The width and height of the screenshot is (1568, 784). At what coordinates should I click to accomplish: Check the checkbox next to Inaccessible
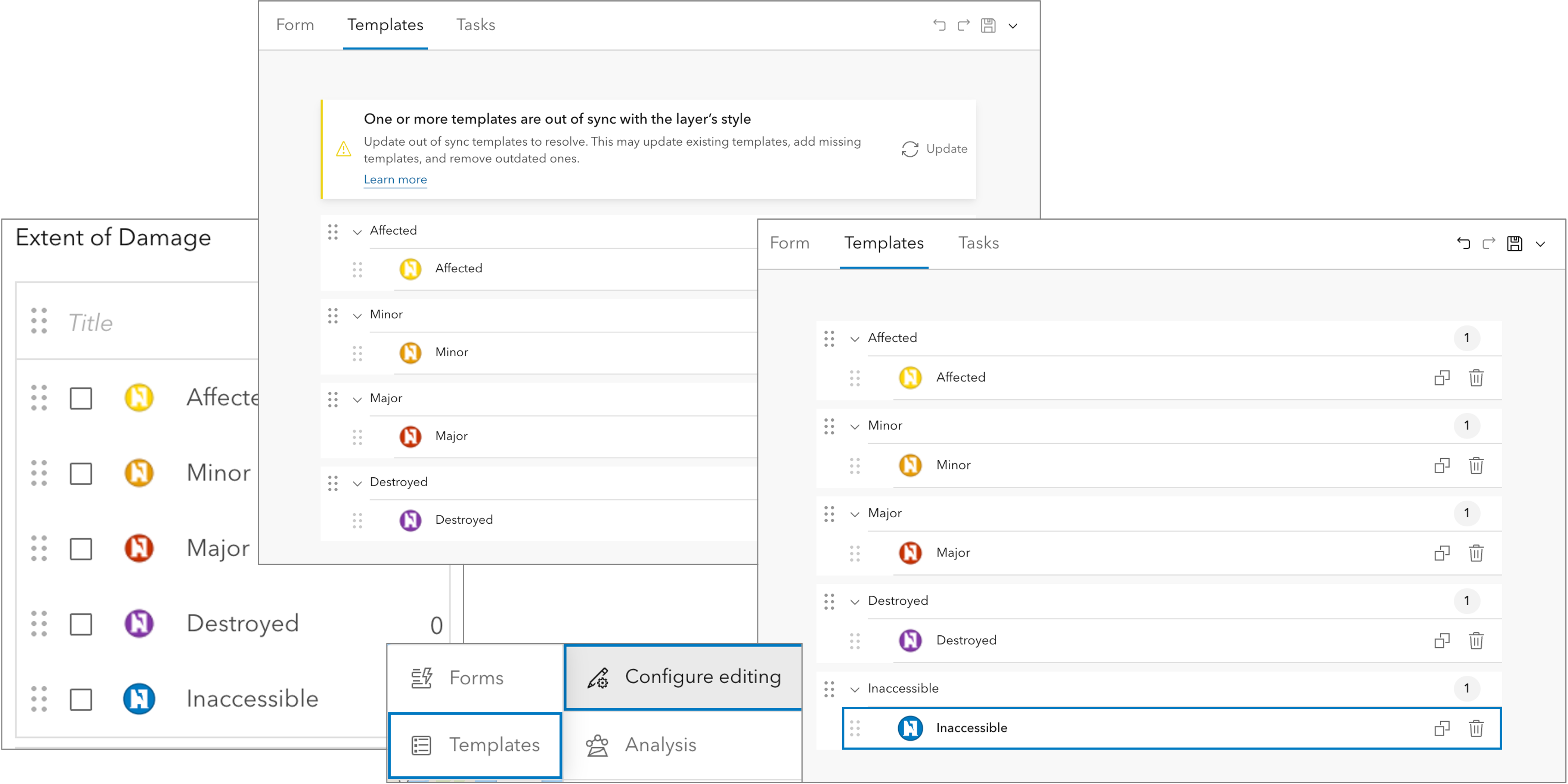pyautogui.click(x=80, y=699)
